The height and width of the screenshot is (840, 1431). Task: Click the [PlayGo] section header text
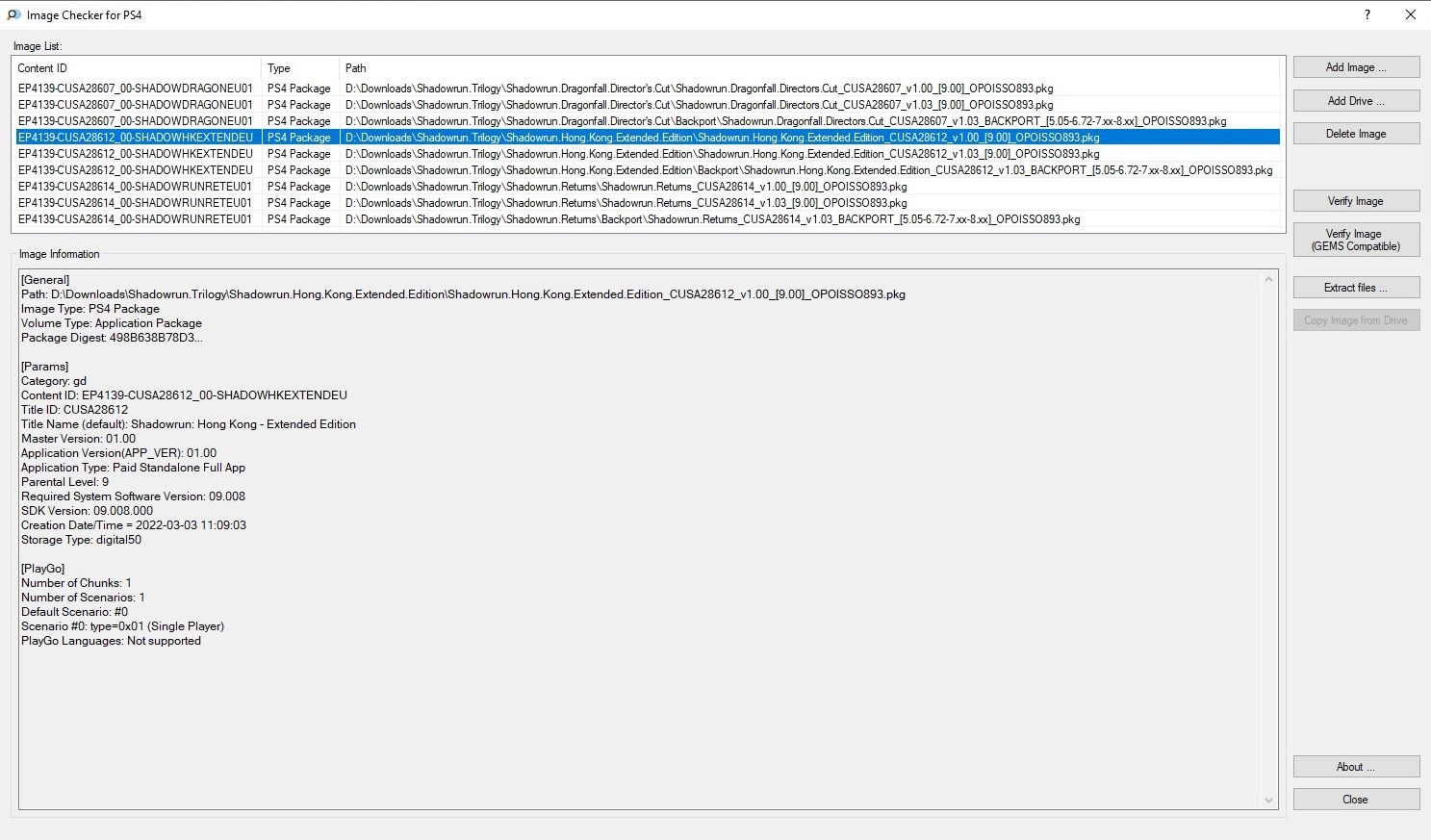(42, 569)
